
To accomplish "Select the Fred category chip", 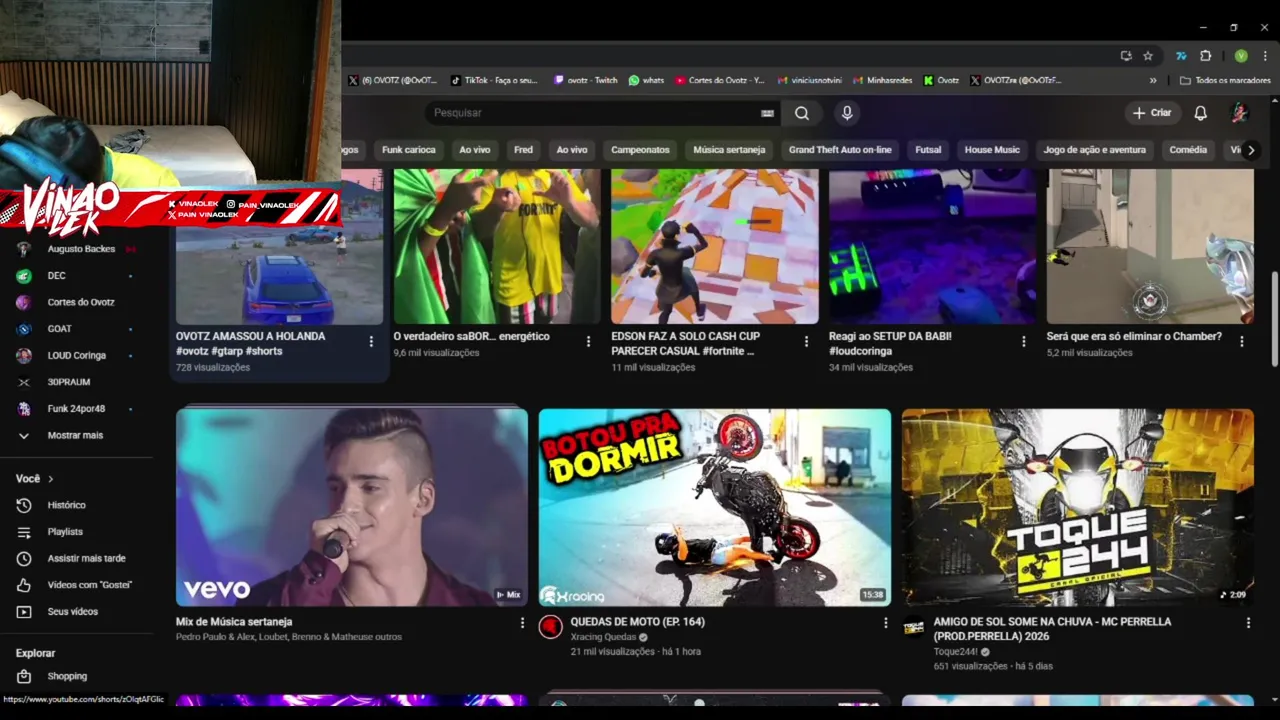I will [523, 150].
